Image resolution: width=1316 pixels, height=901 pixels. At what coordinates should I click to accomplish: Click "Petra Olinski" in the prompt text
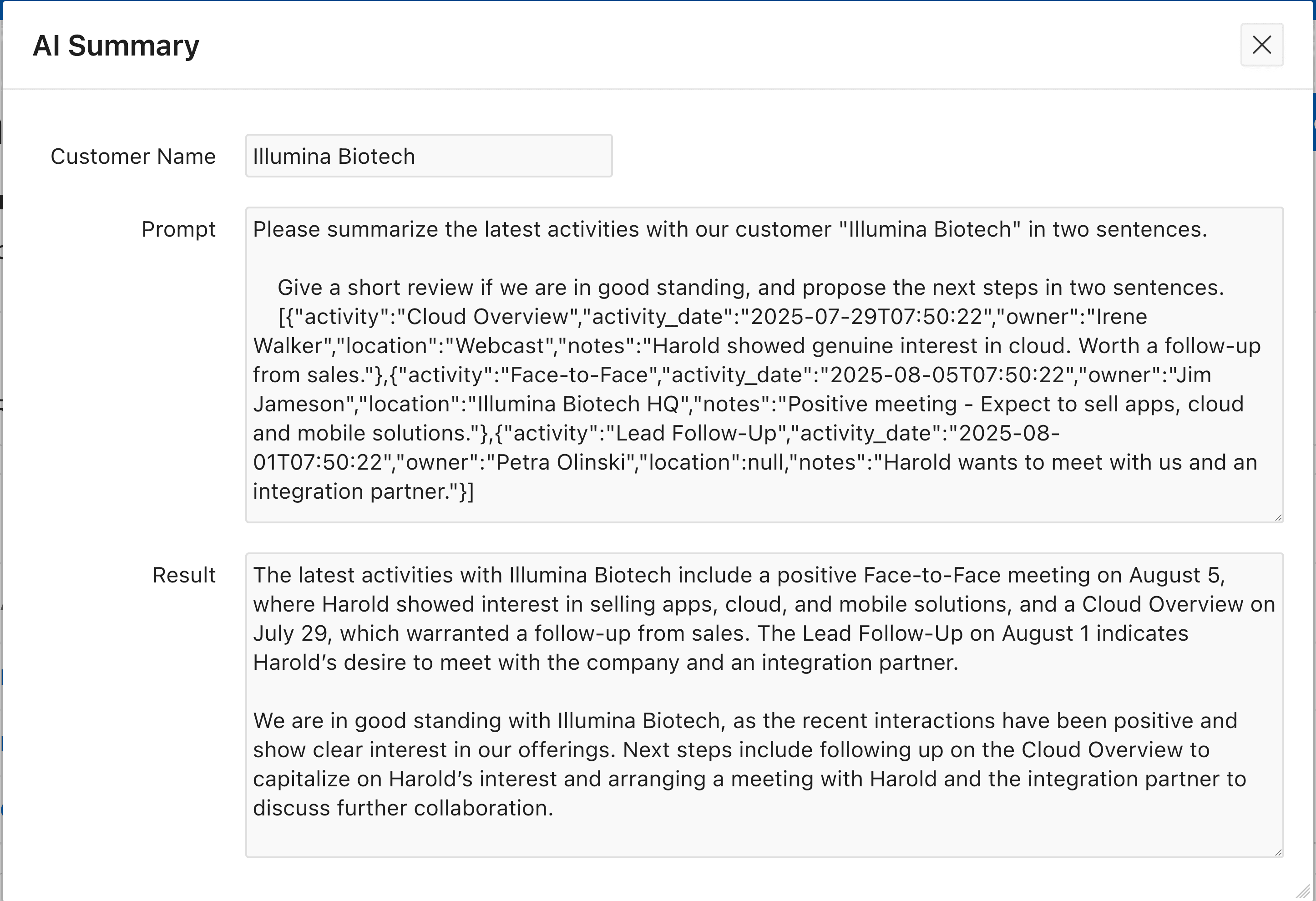(x=561, y=463)
